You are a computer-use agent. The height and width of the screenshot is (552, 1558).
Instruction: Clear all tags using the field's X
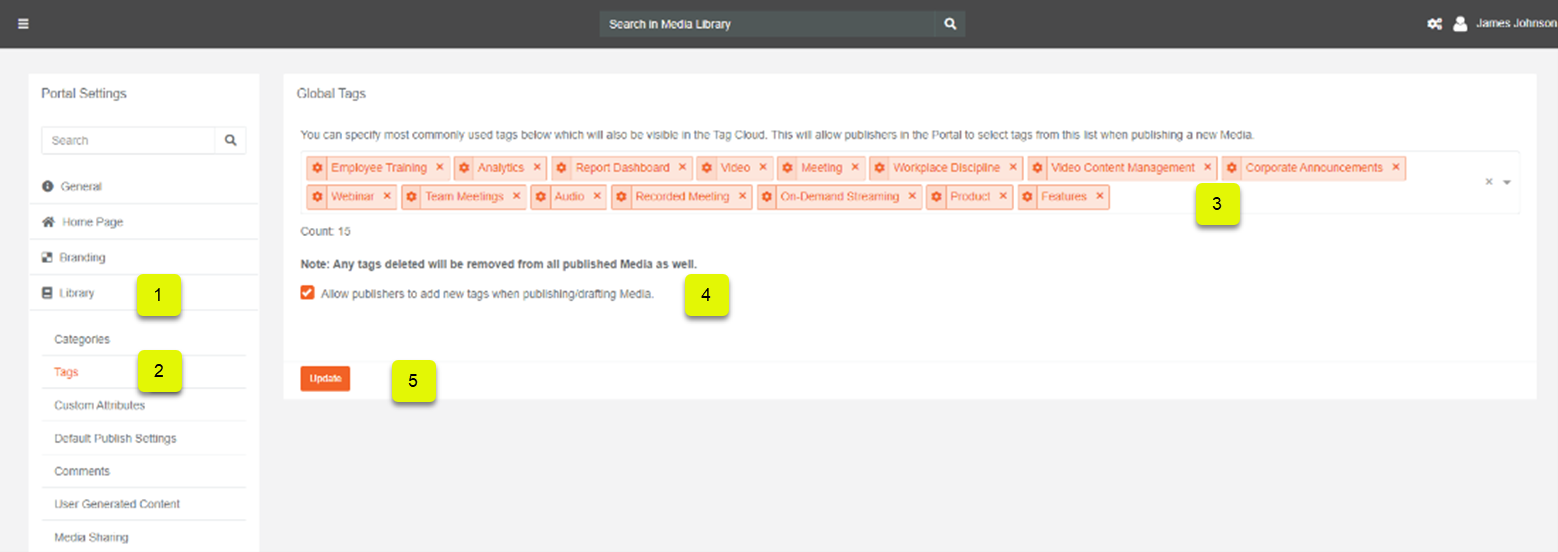pos(1488,182)
